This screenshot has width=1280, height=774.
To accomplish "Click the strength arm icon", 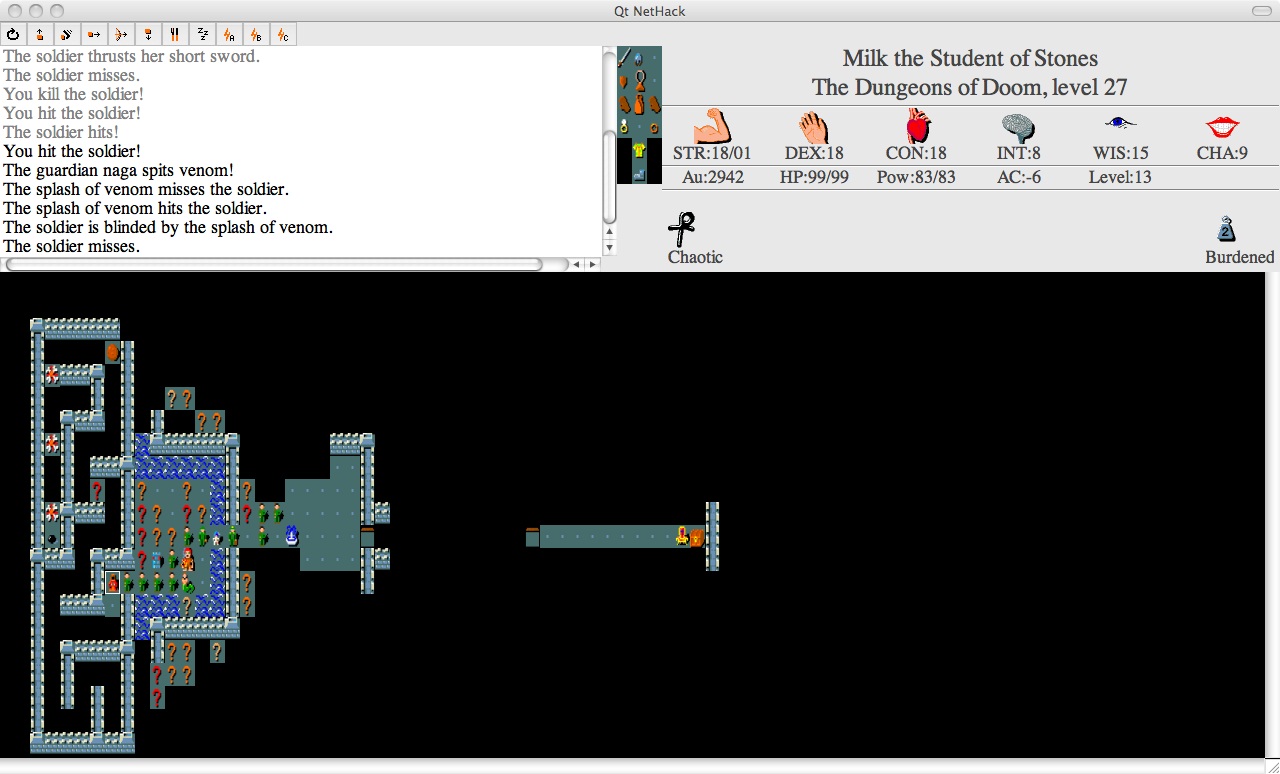I will pos(712,126).
